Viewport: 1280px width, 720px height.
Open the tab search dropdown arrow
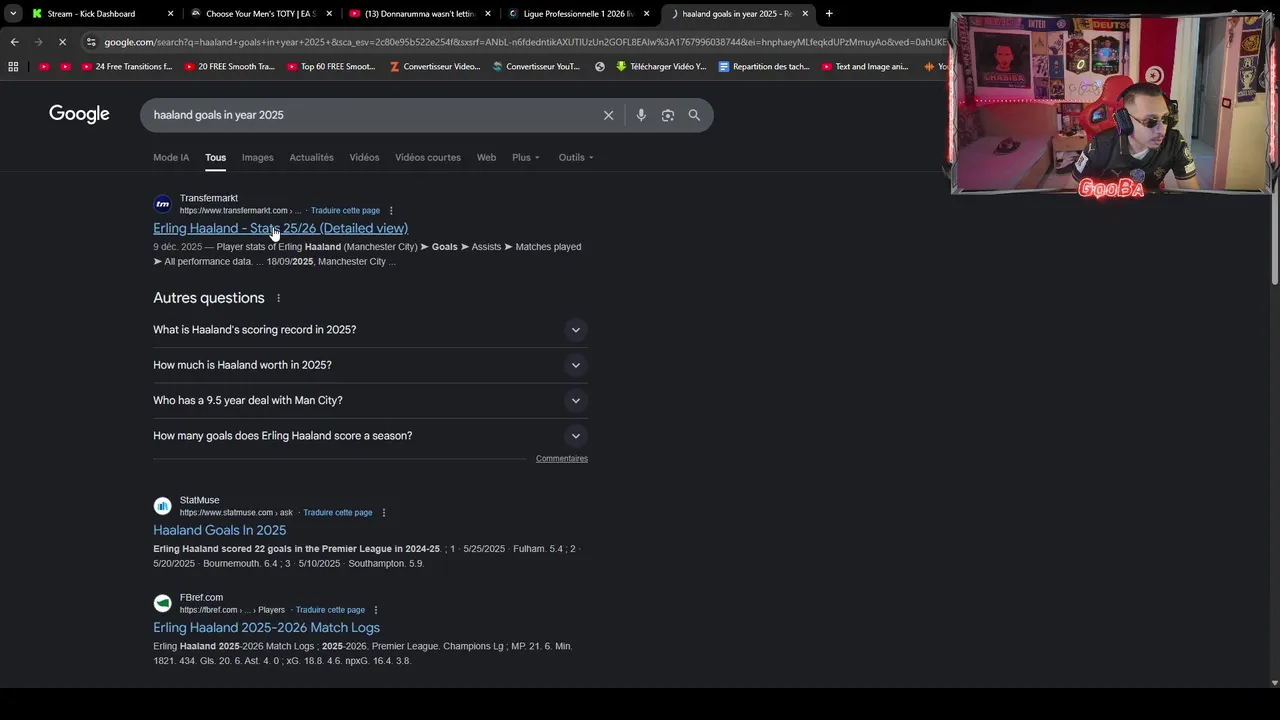pos(13,14)
